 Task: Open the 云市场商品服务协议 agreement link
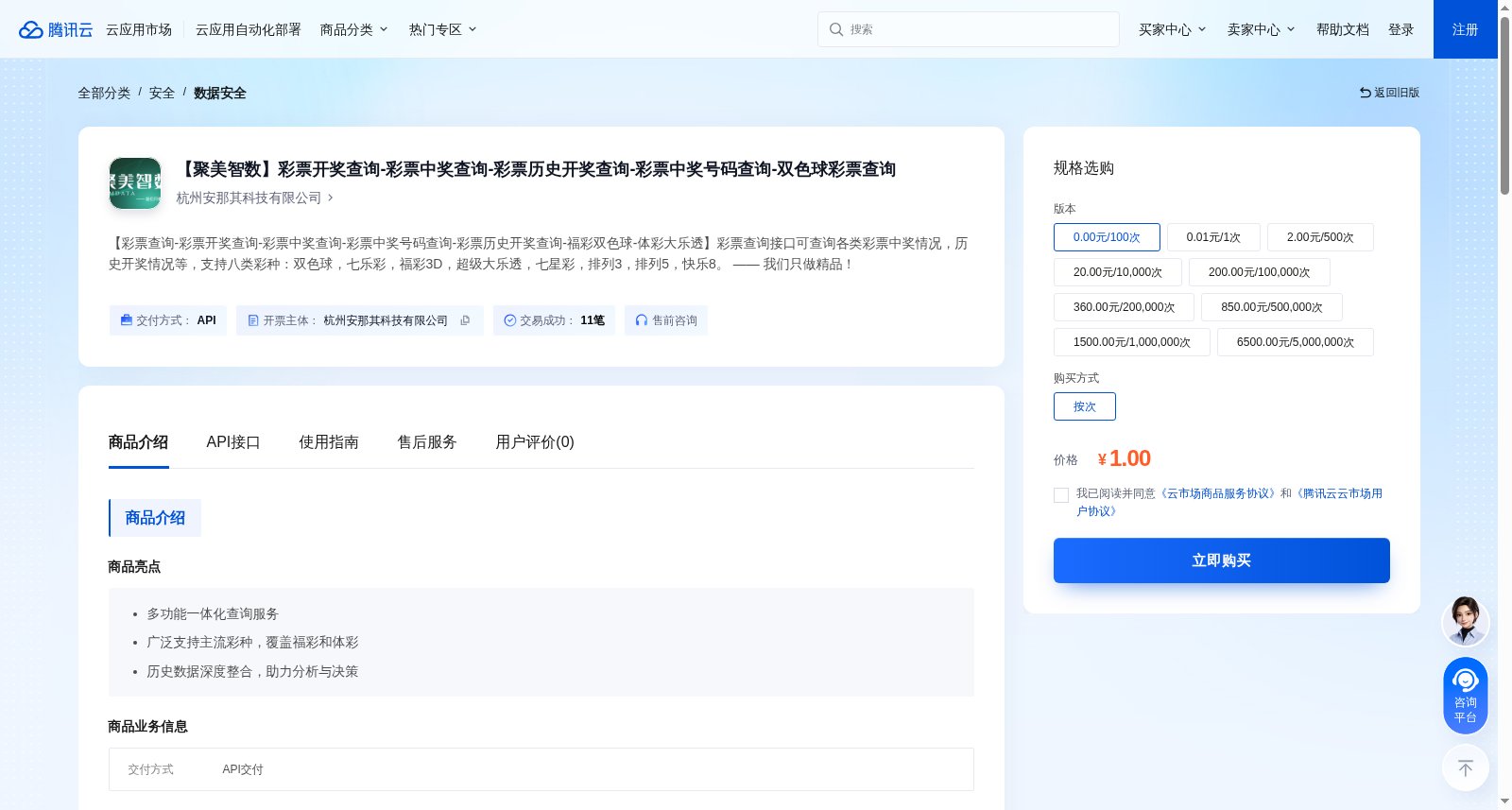1218,493
